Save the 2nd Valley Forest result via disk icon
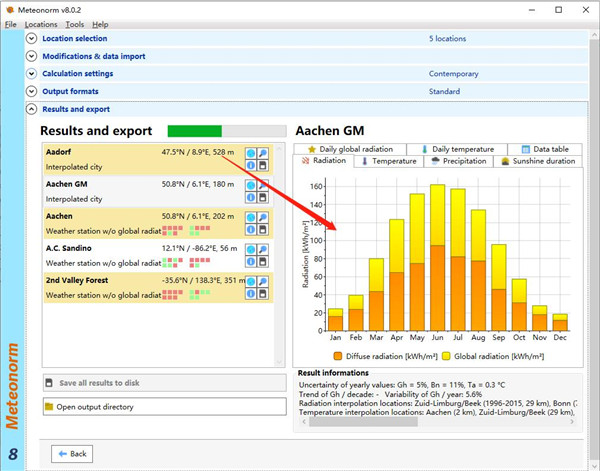Viewport: 600px width, 471px height. (x=263, y=295)
